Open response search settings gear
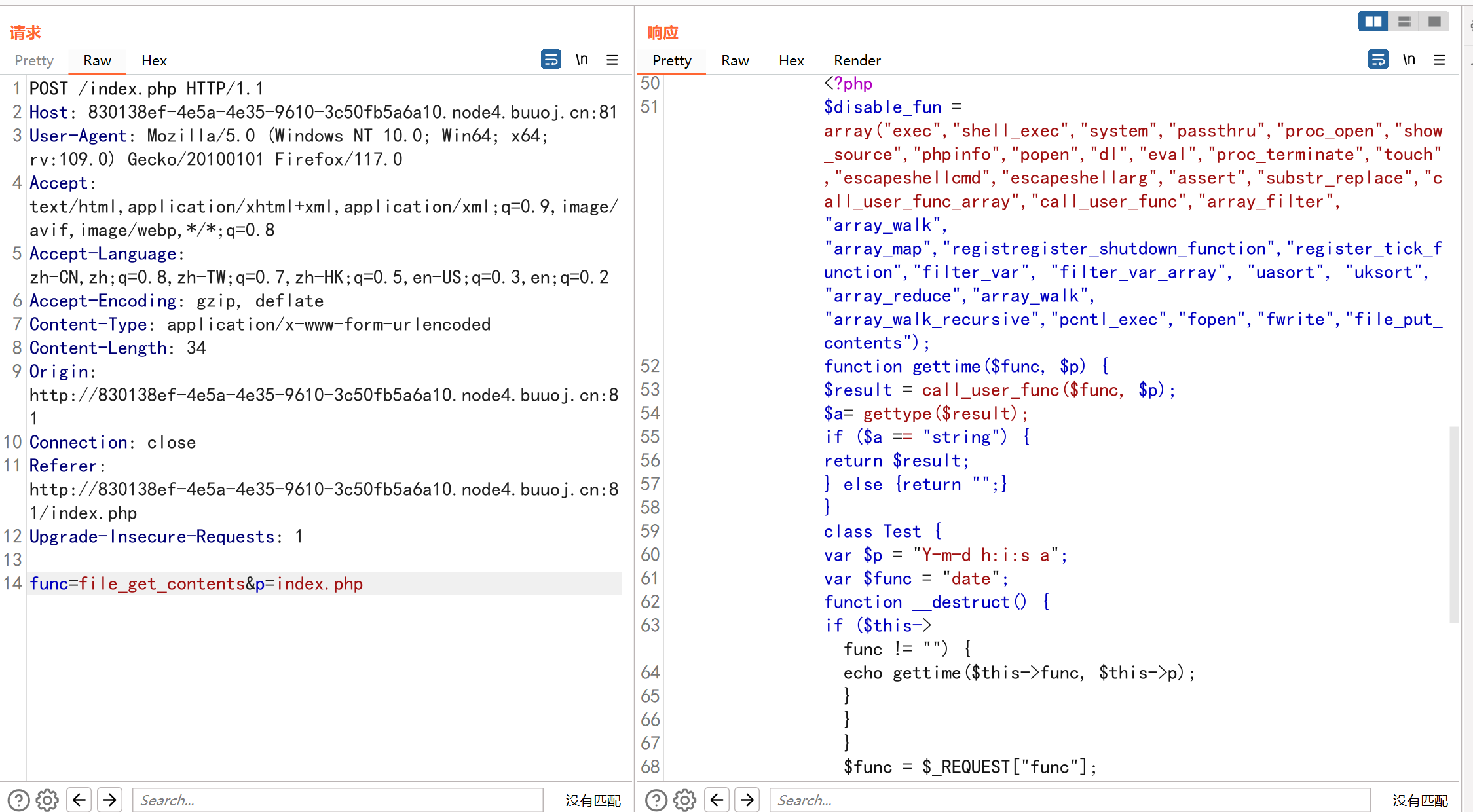 [x=685, y=800]
